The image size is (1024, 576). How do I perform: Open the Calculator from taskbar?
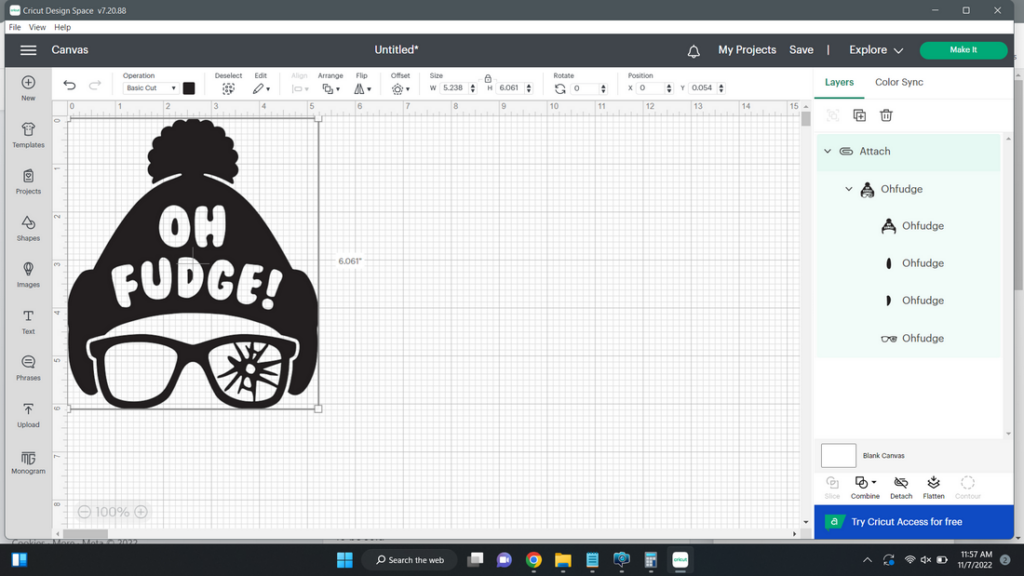coord(650,560)
